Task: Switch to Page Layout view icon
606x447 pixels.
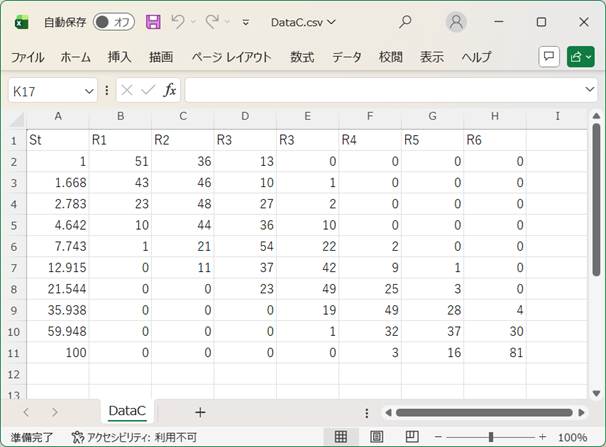Action: (376, 437)
